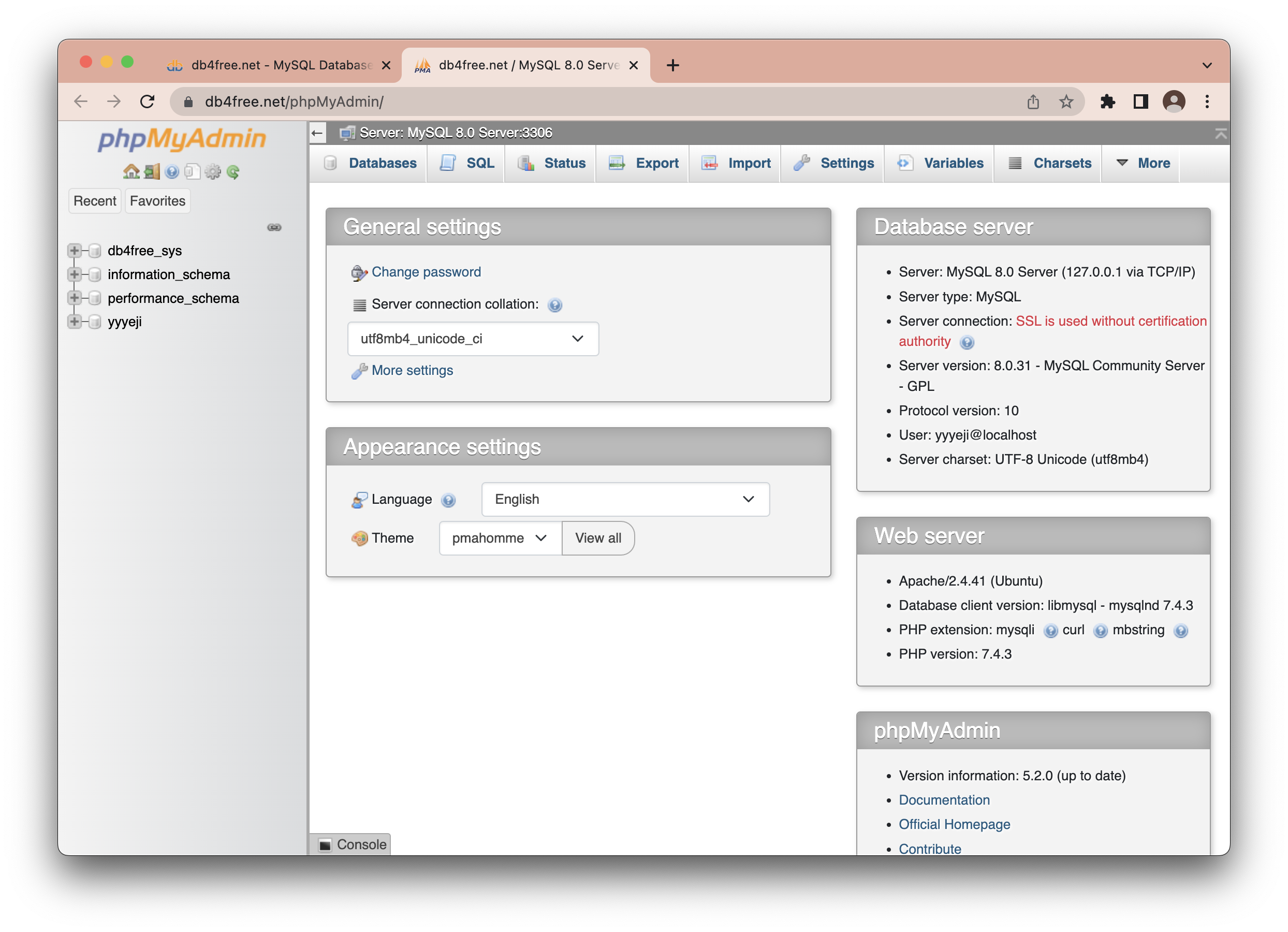Screen dimensions: 1288x932
Task: Open navigation panel settings gear icon
Action: [x=213, y=171]
